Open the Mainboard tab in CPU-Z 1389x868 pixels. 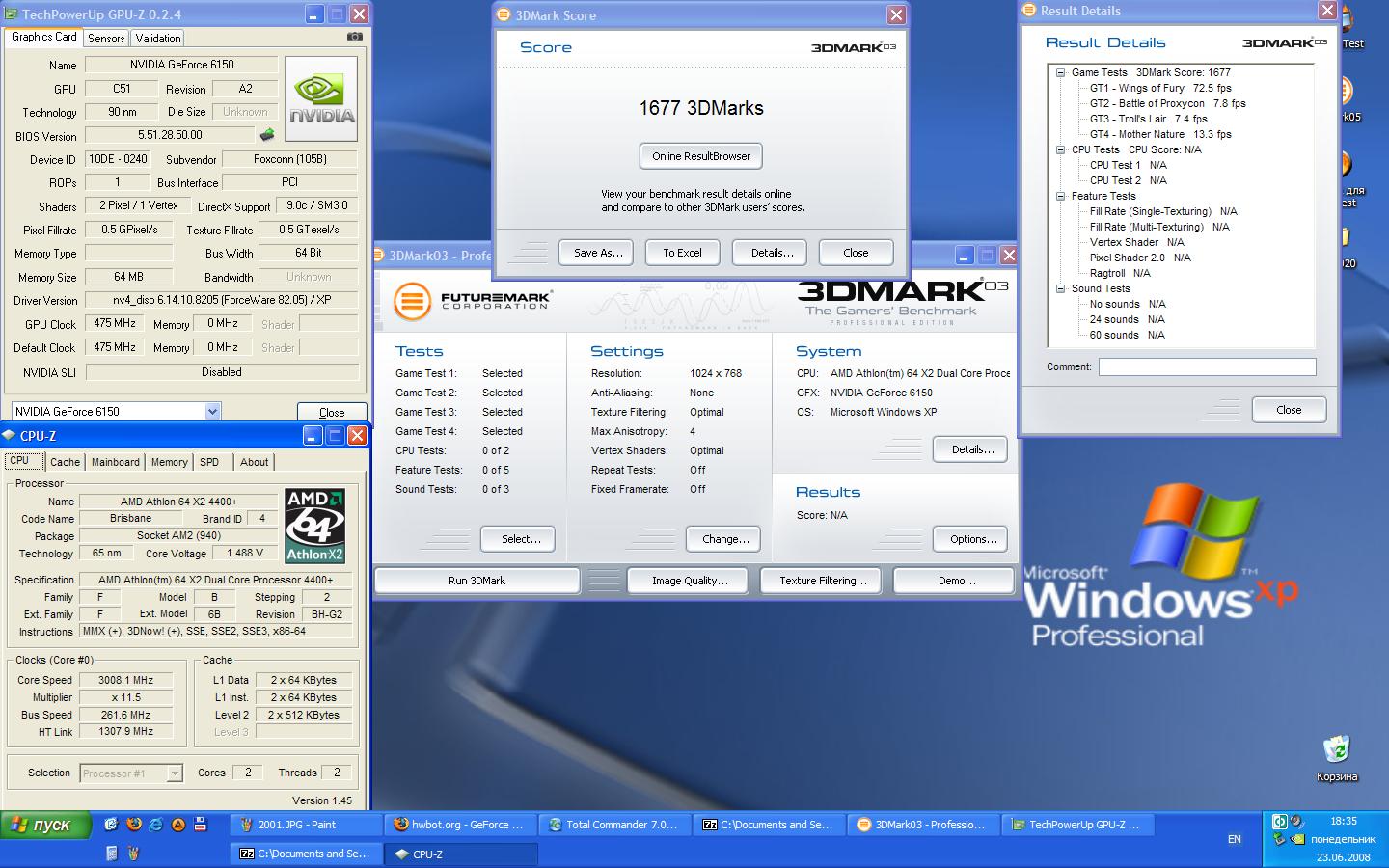tap(115, 462)
